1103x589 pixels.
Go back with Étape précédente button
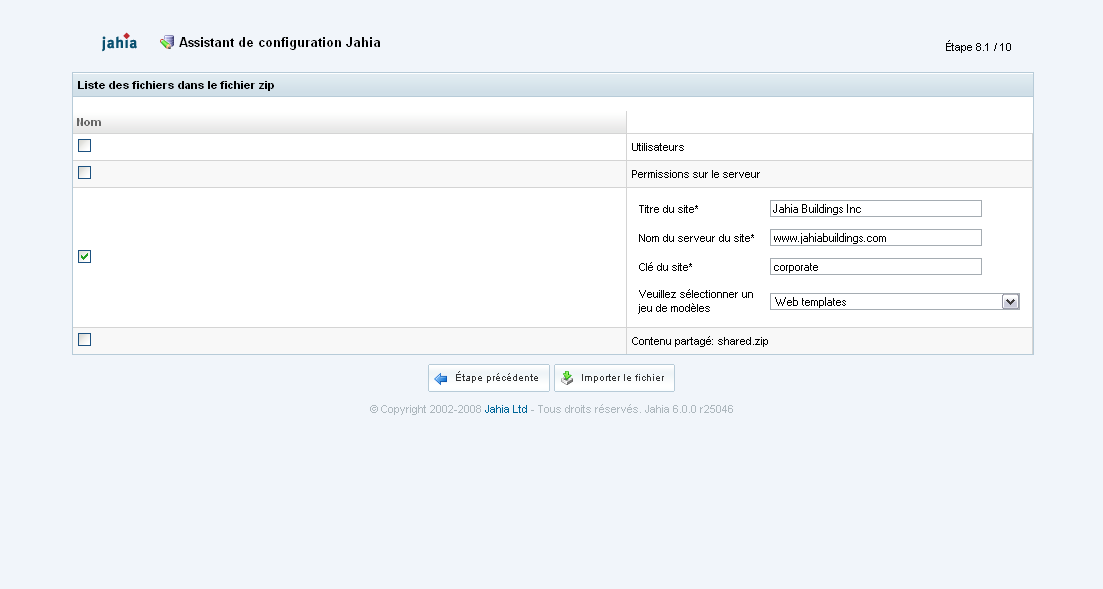click(x=489, y=378)
